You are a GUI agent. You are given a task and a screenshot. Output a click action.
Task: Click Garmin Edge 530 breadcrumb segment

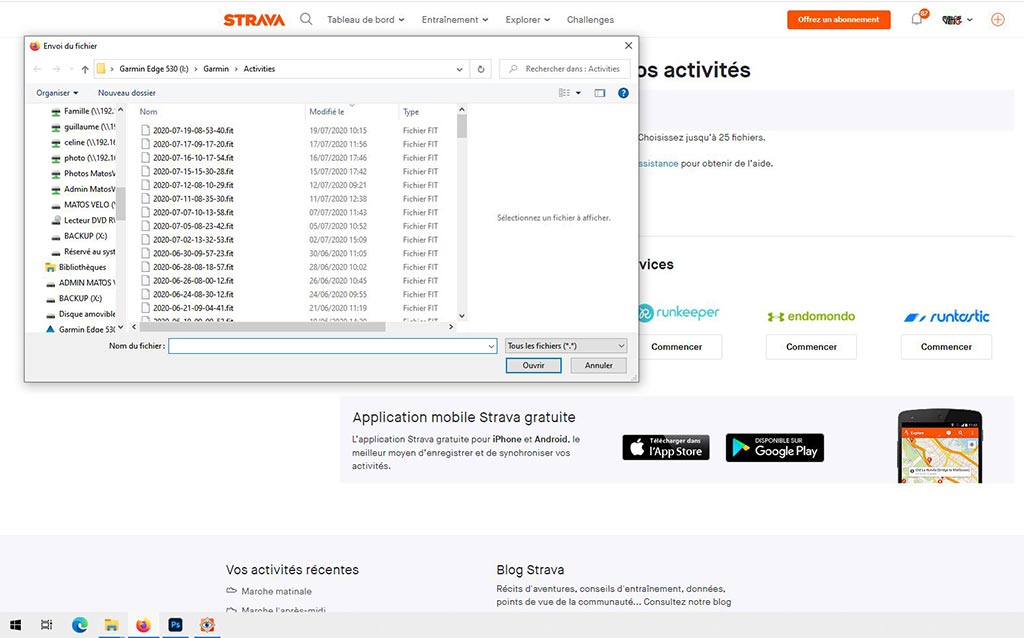[153, 69]
